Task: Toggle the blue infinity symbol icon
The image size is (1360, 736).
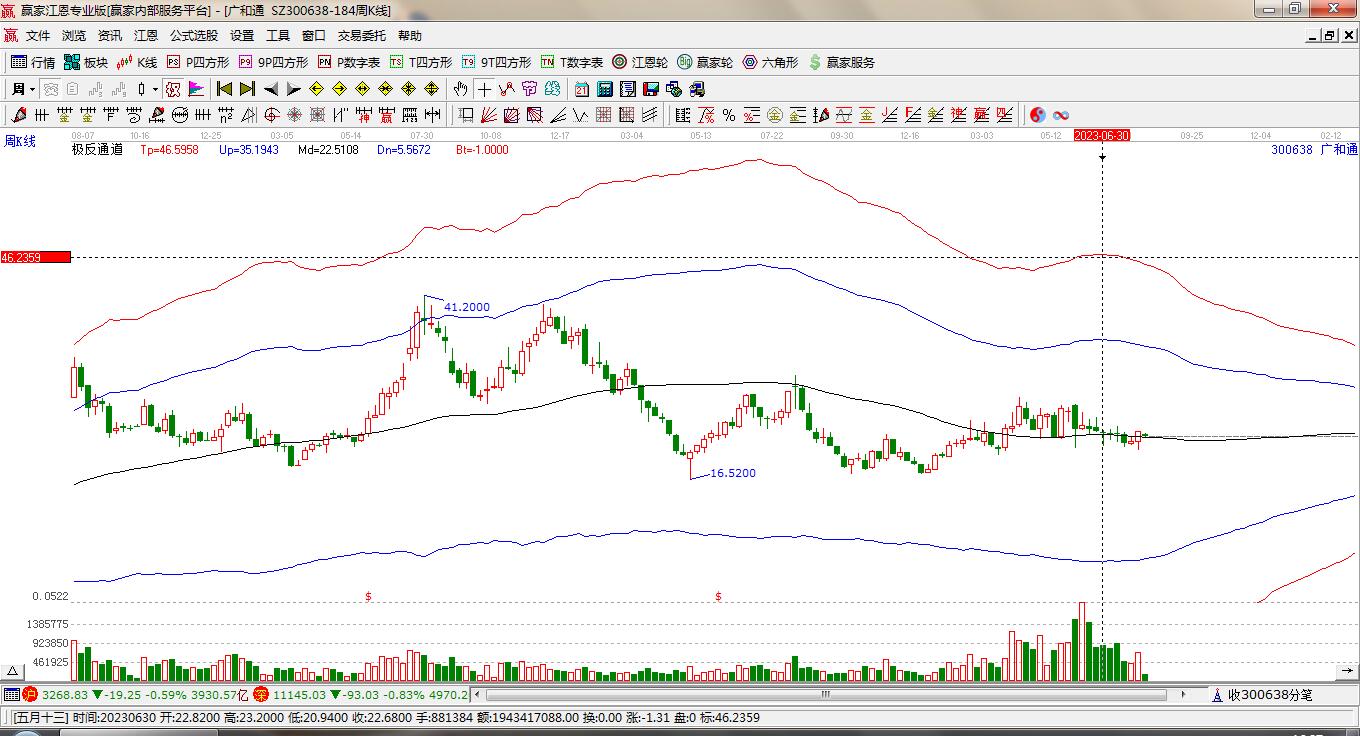Action: pyautogui.click(x=1061, y=115)
